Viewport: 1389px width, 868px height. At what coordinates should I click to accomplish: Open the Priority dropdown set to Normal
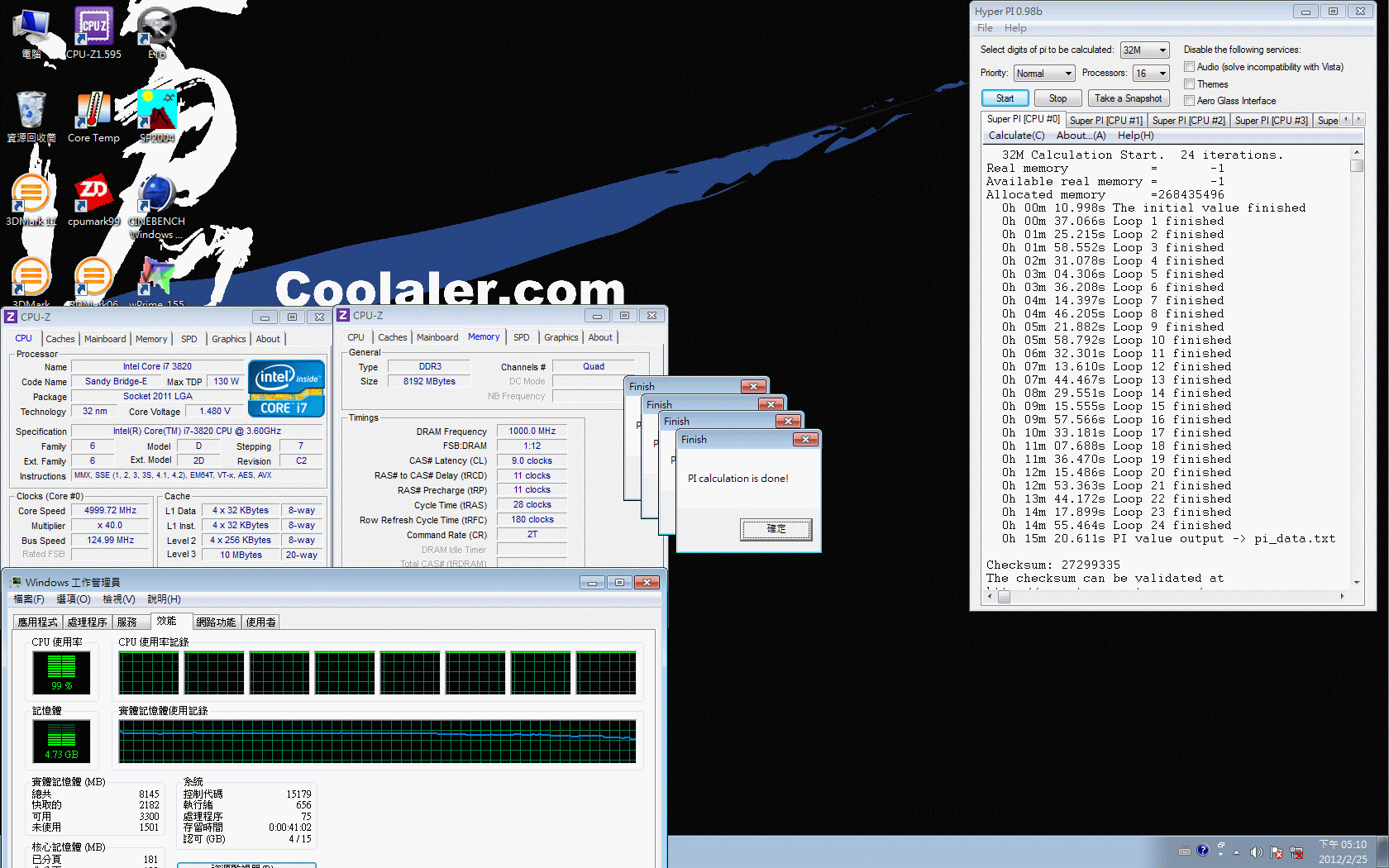(x=1044, y=74)
